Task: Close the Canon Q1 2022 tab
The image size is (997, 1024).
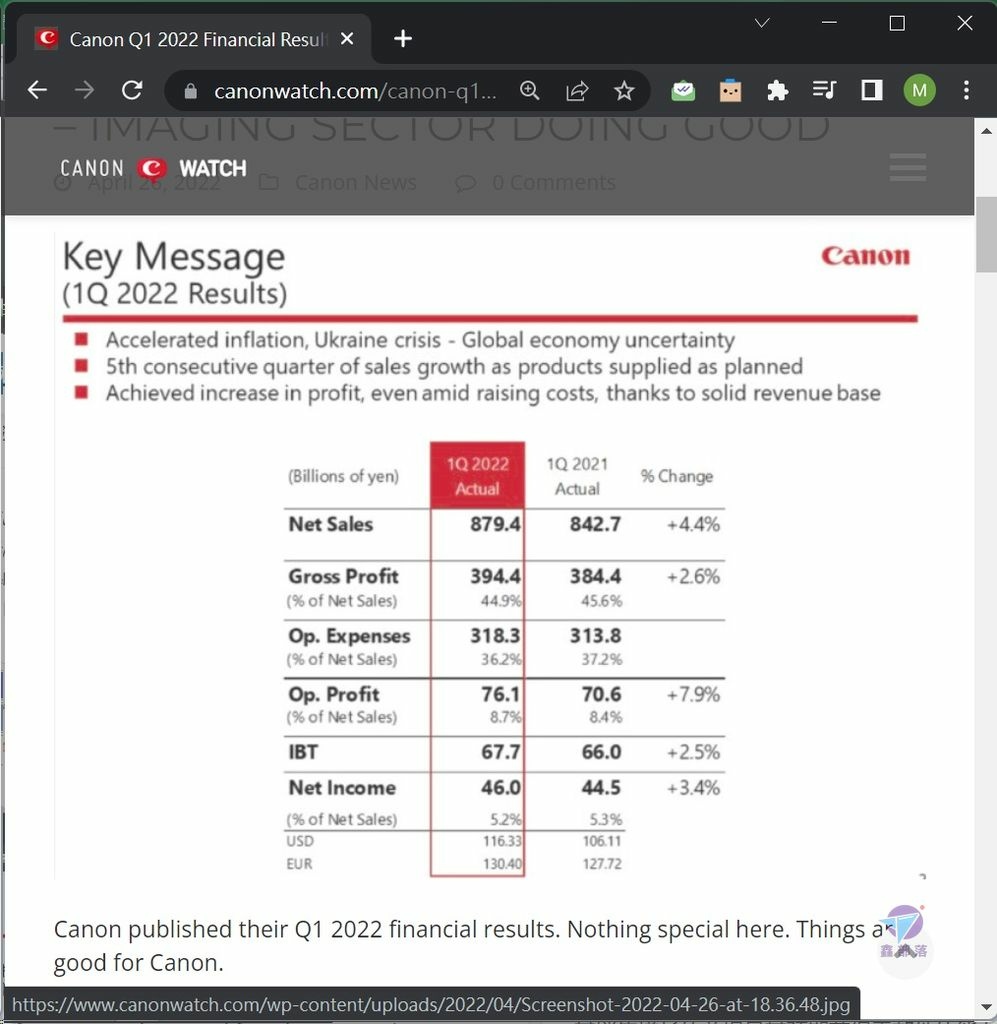Action: coord(347,39)
